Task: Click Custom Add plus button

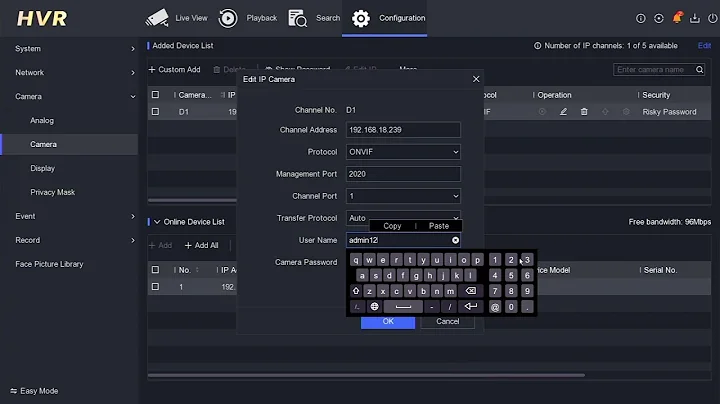Action: point(174,69)
